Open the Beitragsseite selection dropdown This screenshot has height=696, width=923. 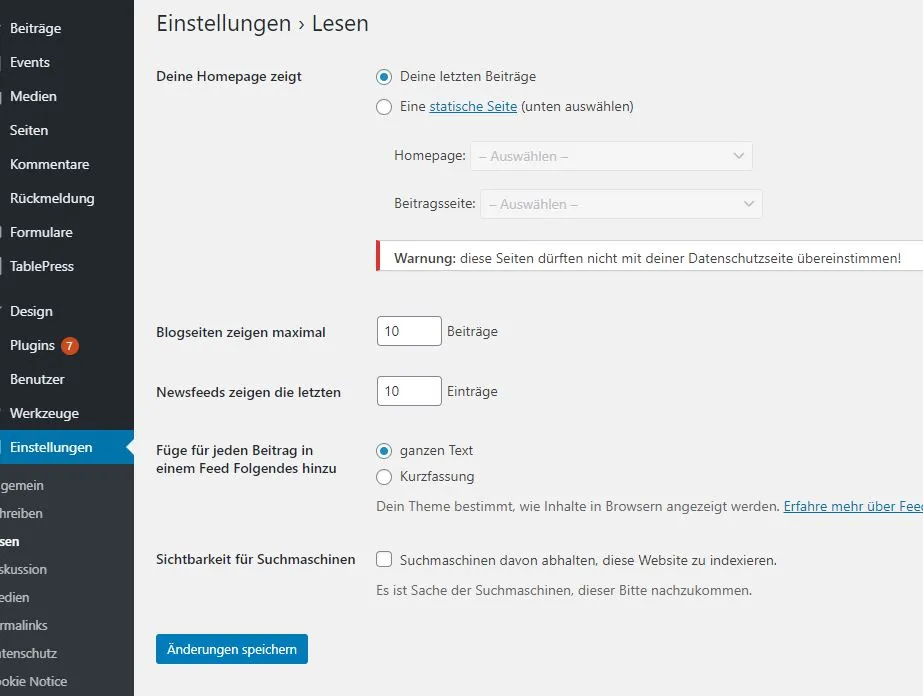[621, 204]
